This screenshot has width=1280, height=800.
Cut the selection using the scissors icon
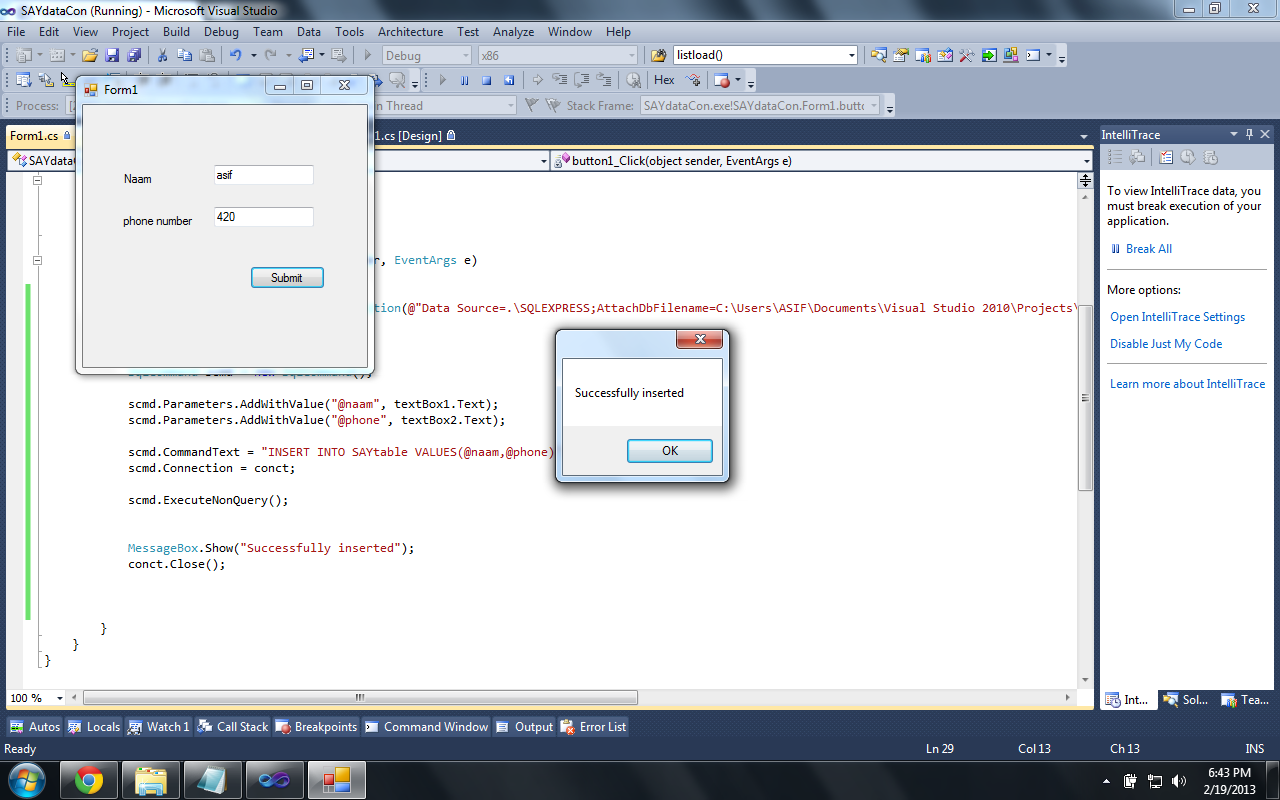(162, 55)
